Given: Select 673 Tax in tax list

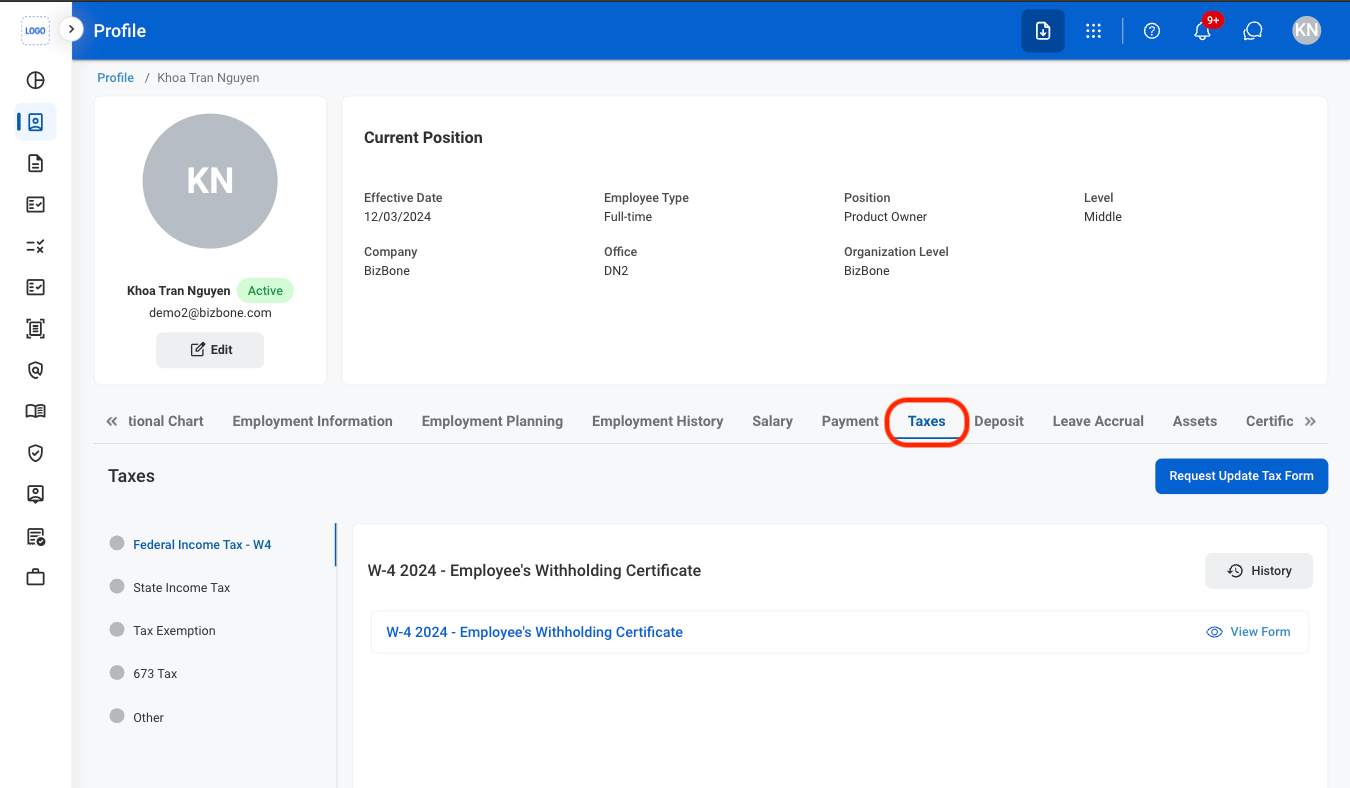Looking at the screenshot, I should click(155, 674).
